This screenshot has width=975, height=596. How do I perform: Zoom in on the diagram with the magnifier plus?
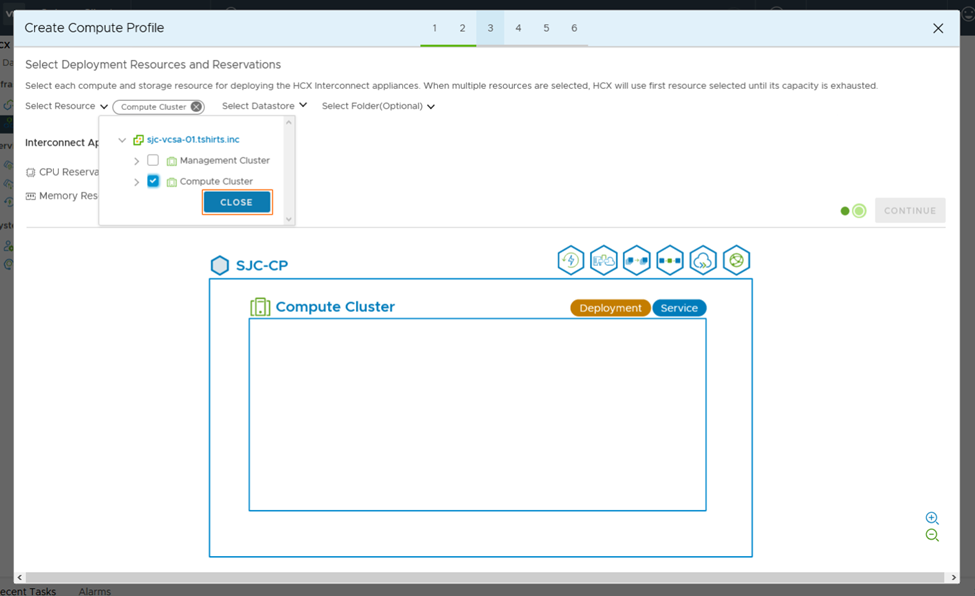coord(932,518)
